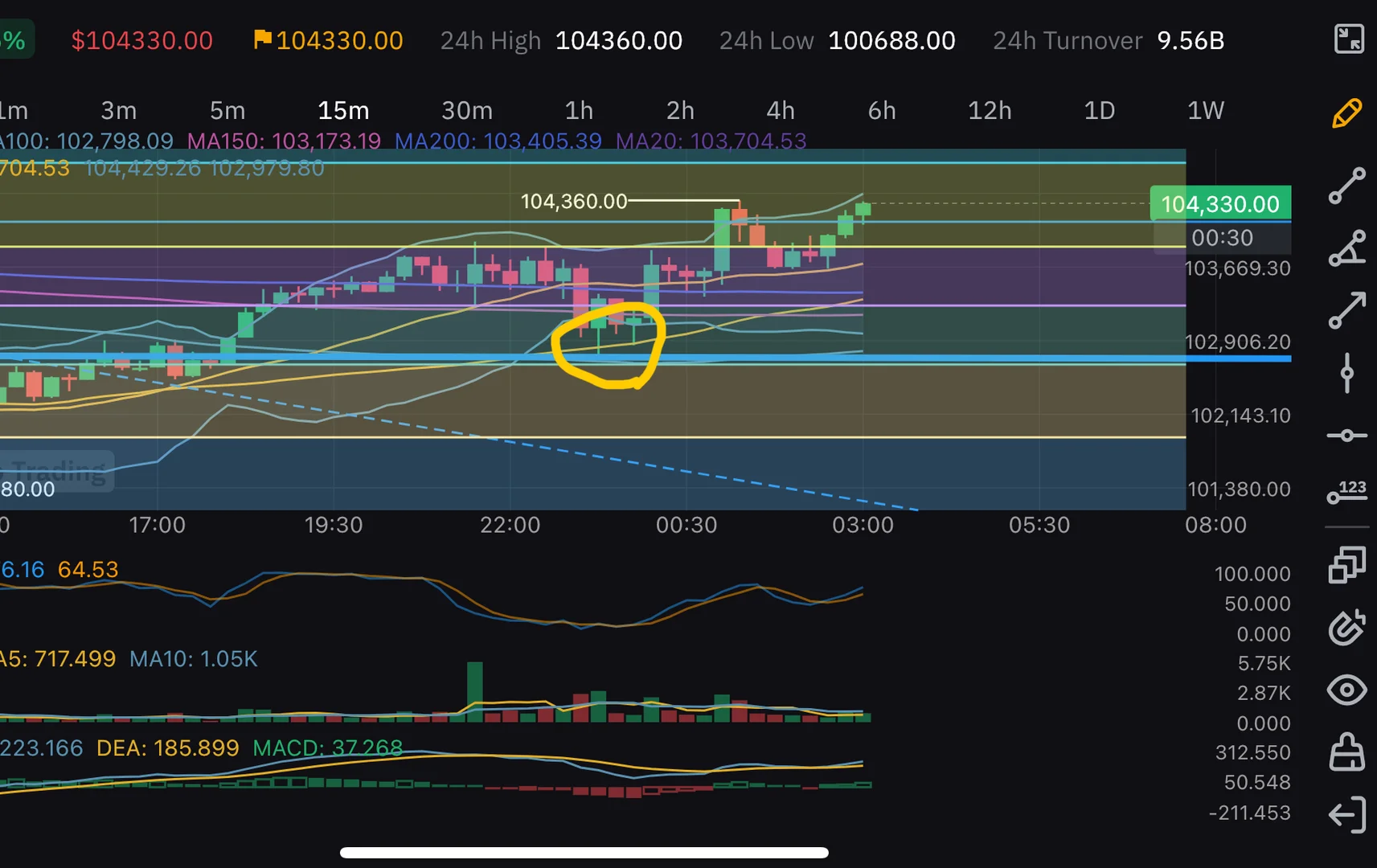
Task: Switch to the 30m timeframe
Action: click(467, 110)
